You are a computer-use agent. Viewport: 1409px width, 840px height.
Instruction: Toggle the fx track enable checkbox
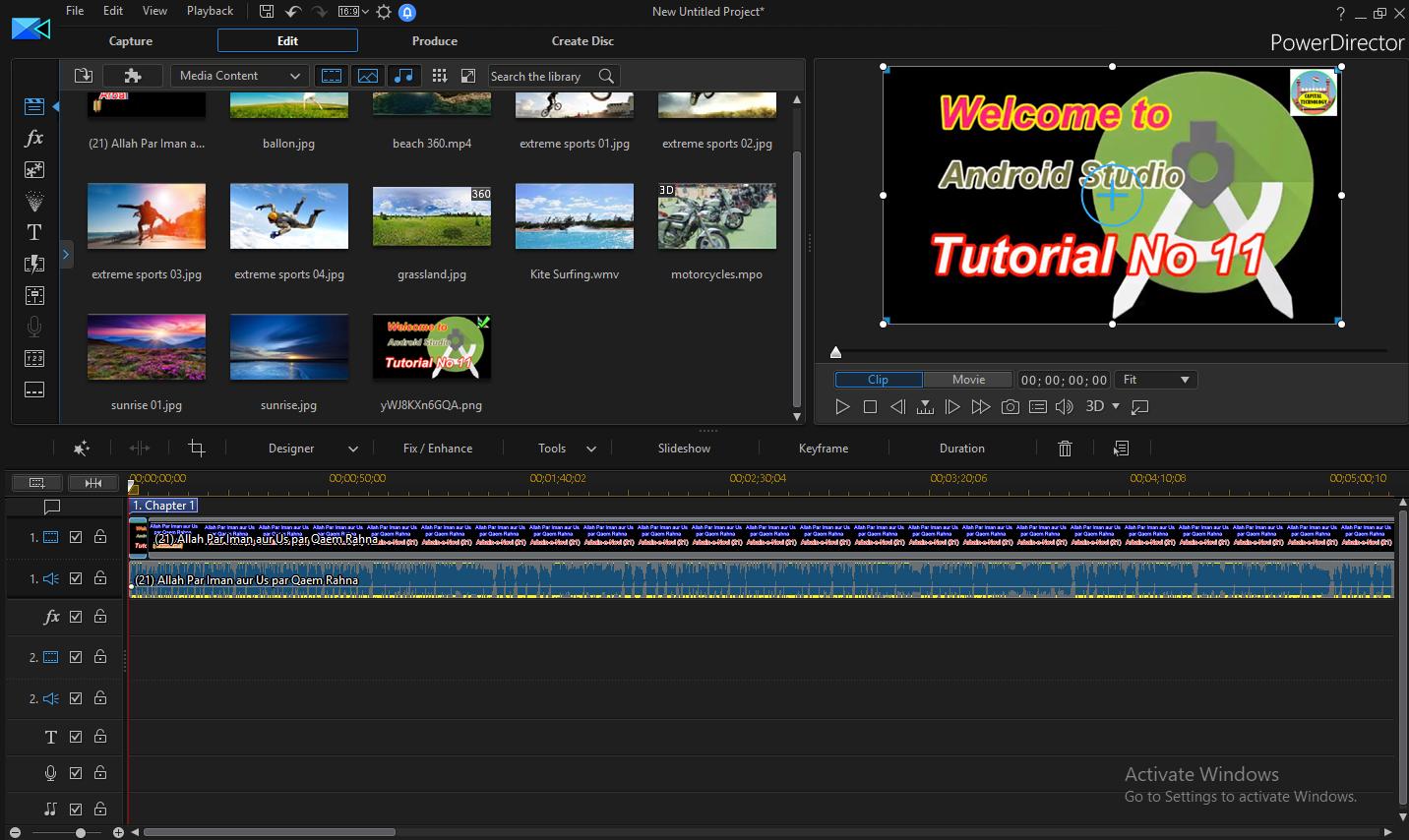pos(76,617)
